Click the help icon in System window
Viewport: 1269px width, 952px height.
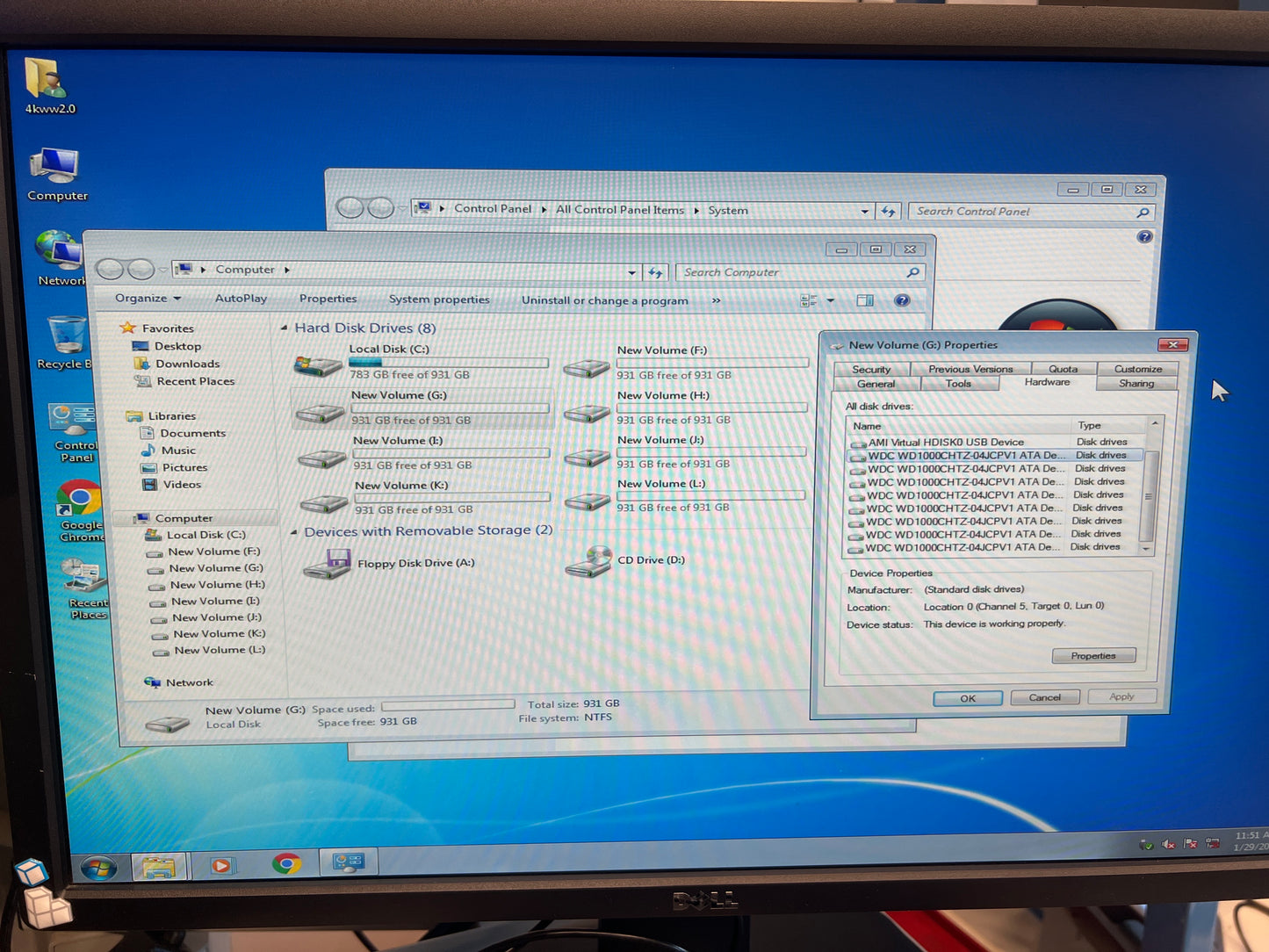click(1143, 236)
